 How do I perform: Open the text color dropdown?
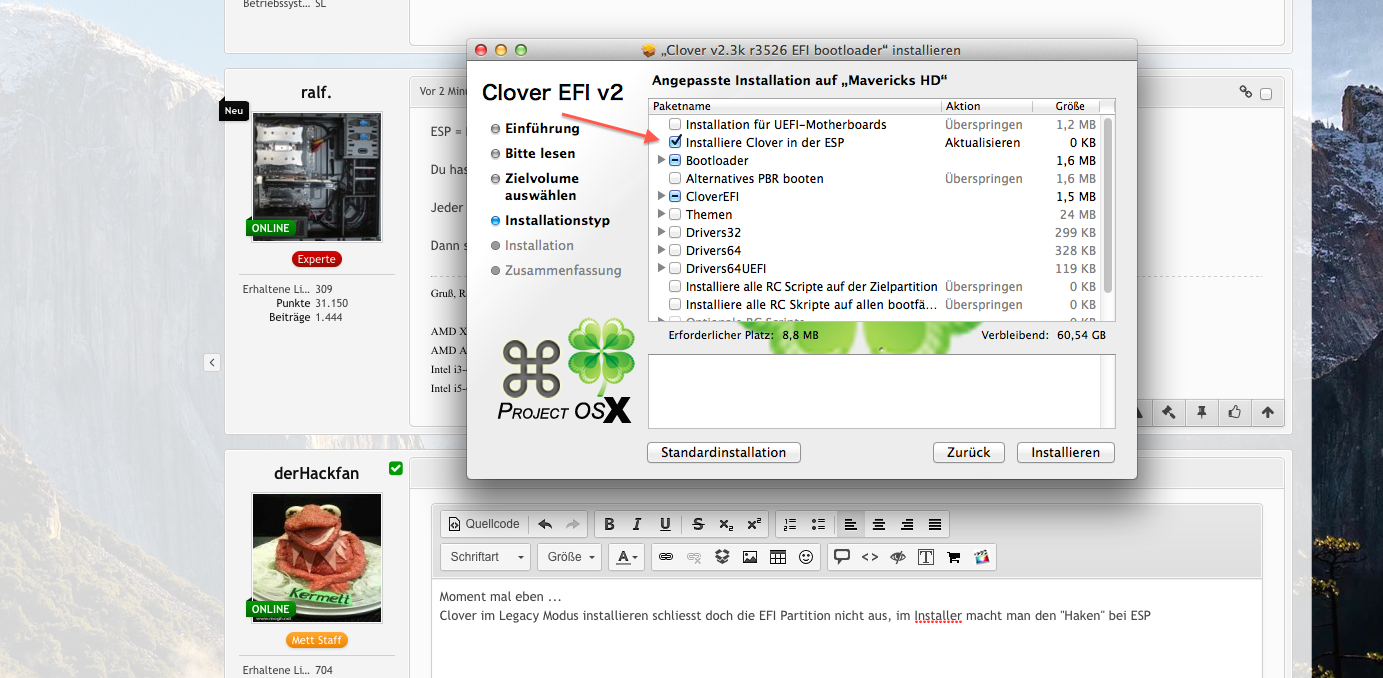[627, 557]
